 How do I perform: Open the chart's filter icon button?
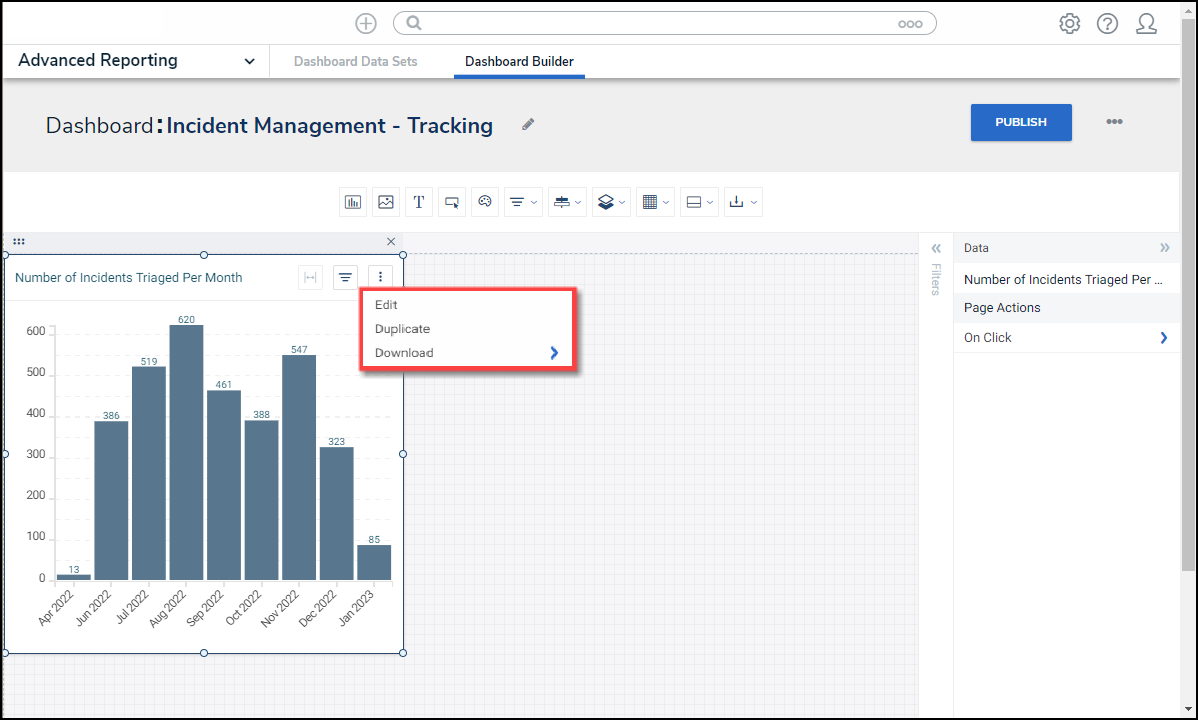coord(345,278)
